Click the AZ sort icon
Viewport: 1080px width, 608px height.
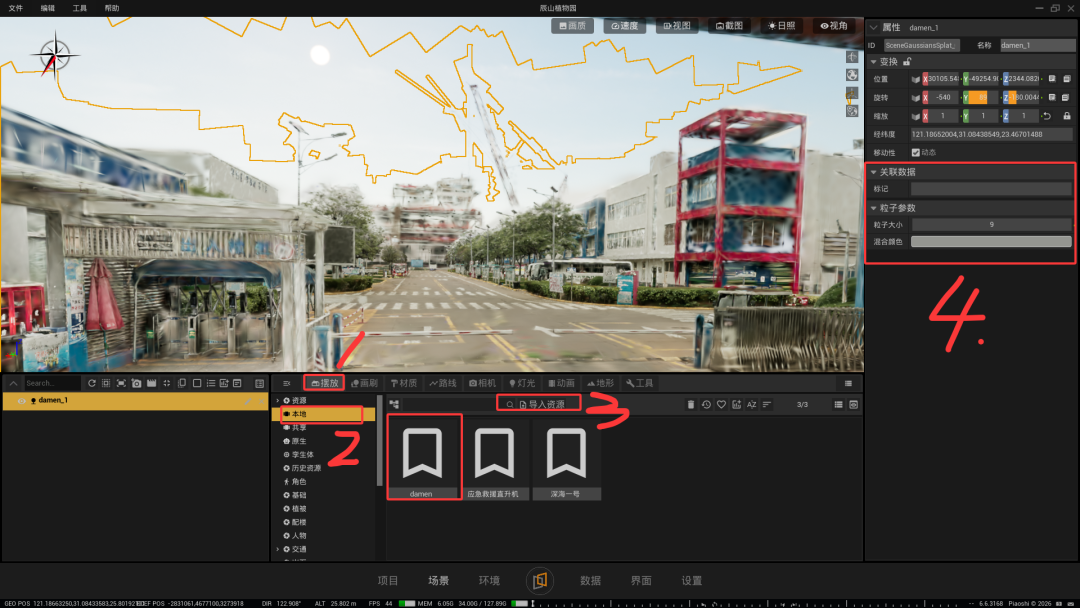click(751, 405)
